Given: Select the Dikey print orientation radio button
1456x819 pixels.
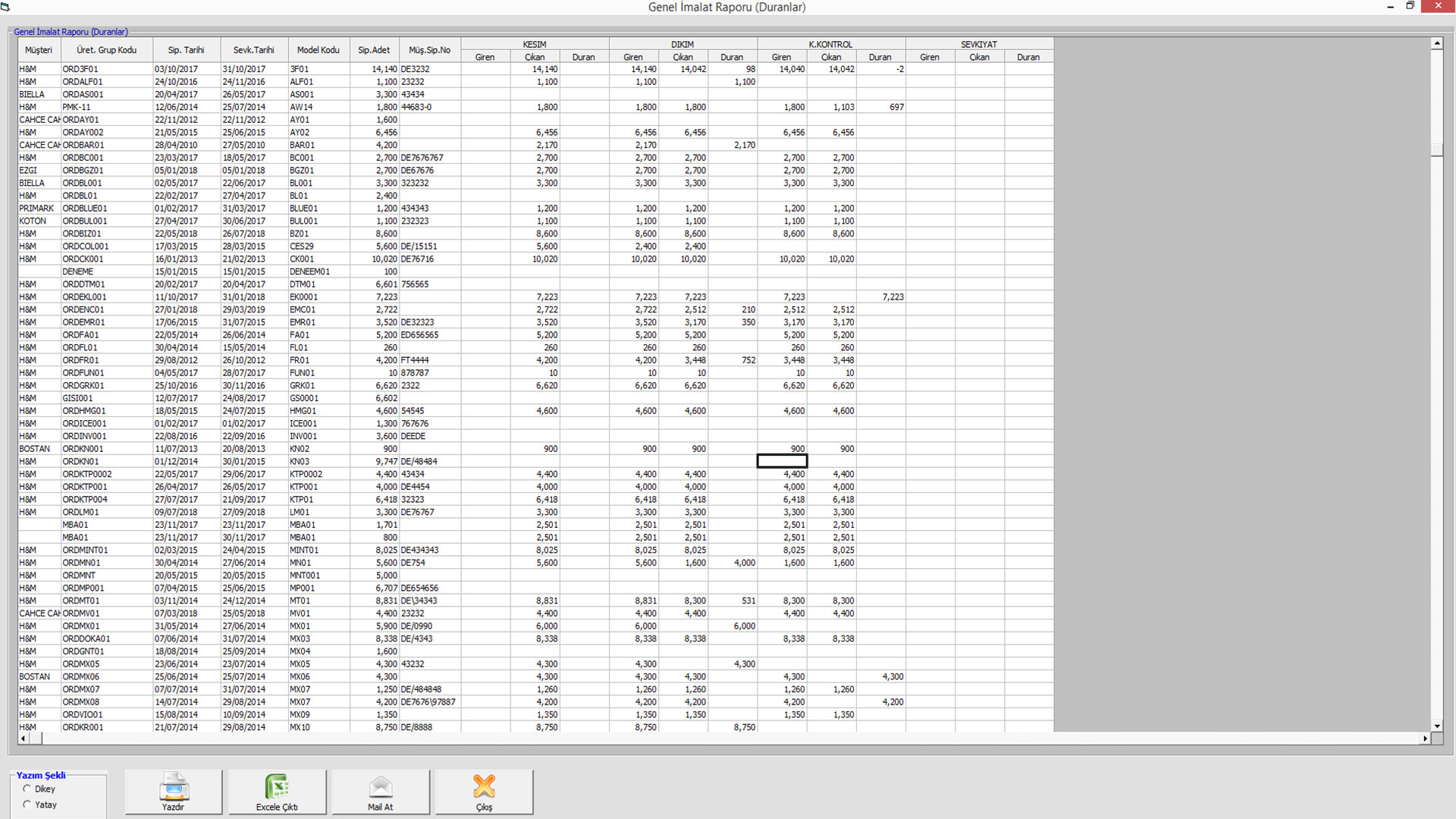Looking at the screenshot, I should (27, 789).
